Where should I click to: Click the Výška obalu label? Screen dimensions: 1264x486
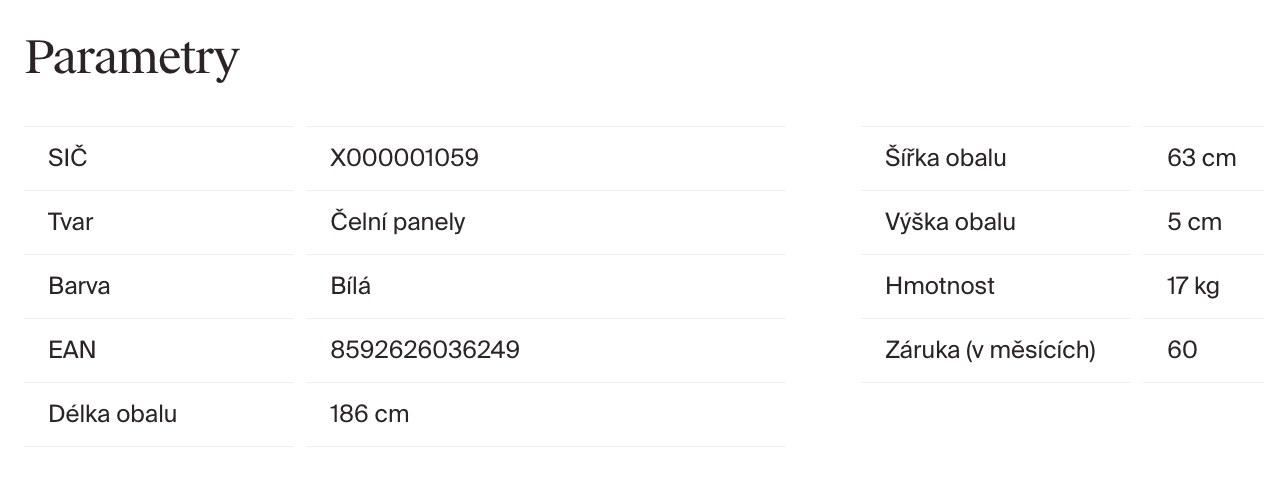[950, 222]
